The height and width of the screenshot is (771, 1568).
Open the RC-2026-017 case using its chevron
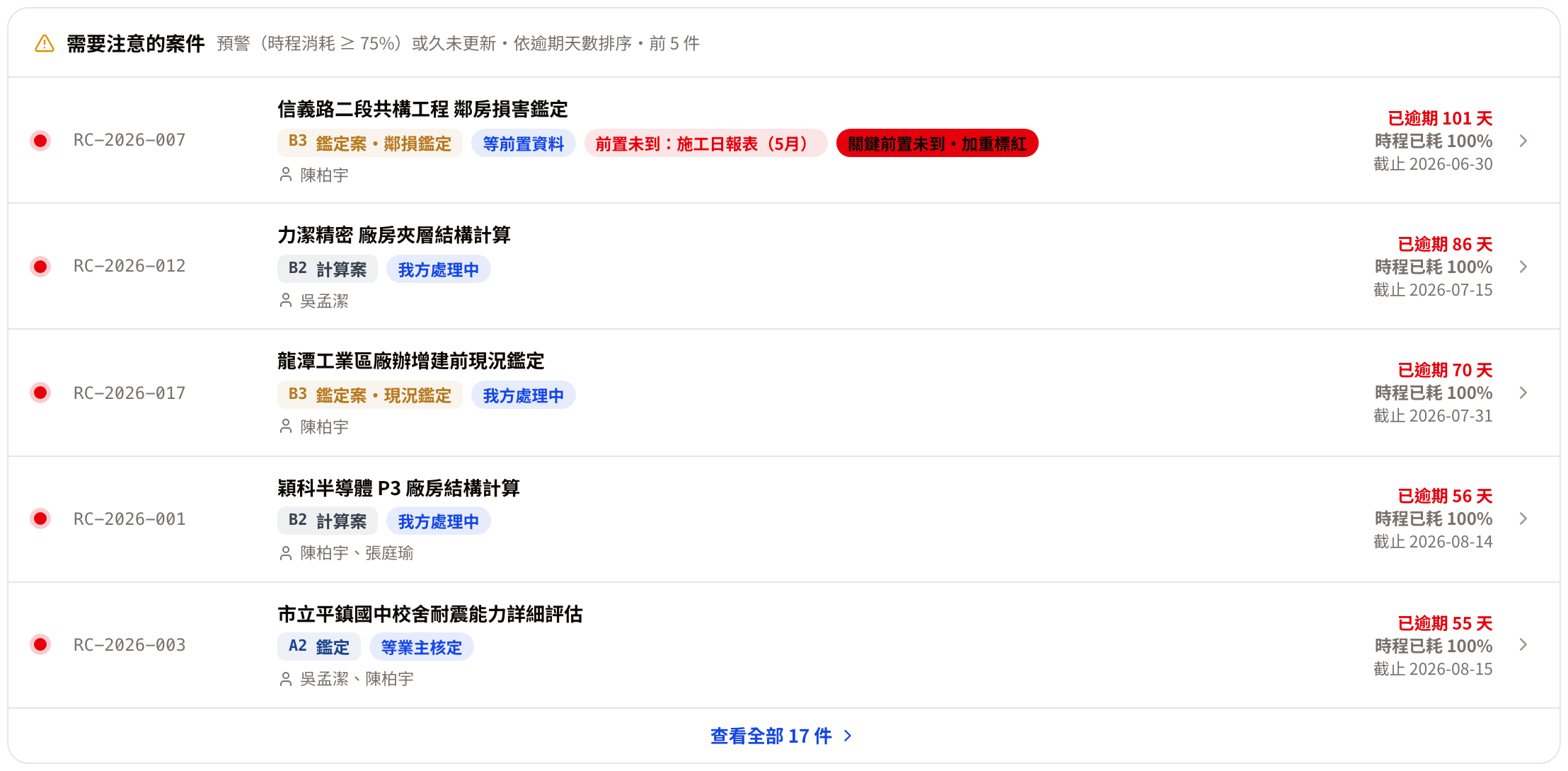(1523, 393)
